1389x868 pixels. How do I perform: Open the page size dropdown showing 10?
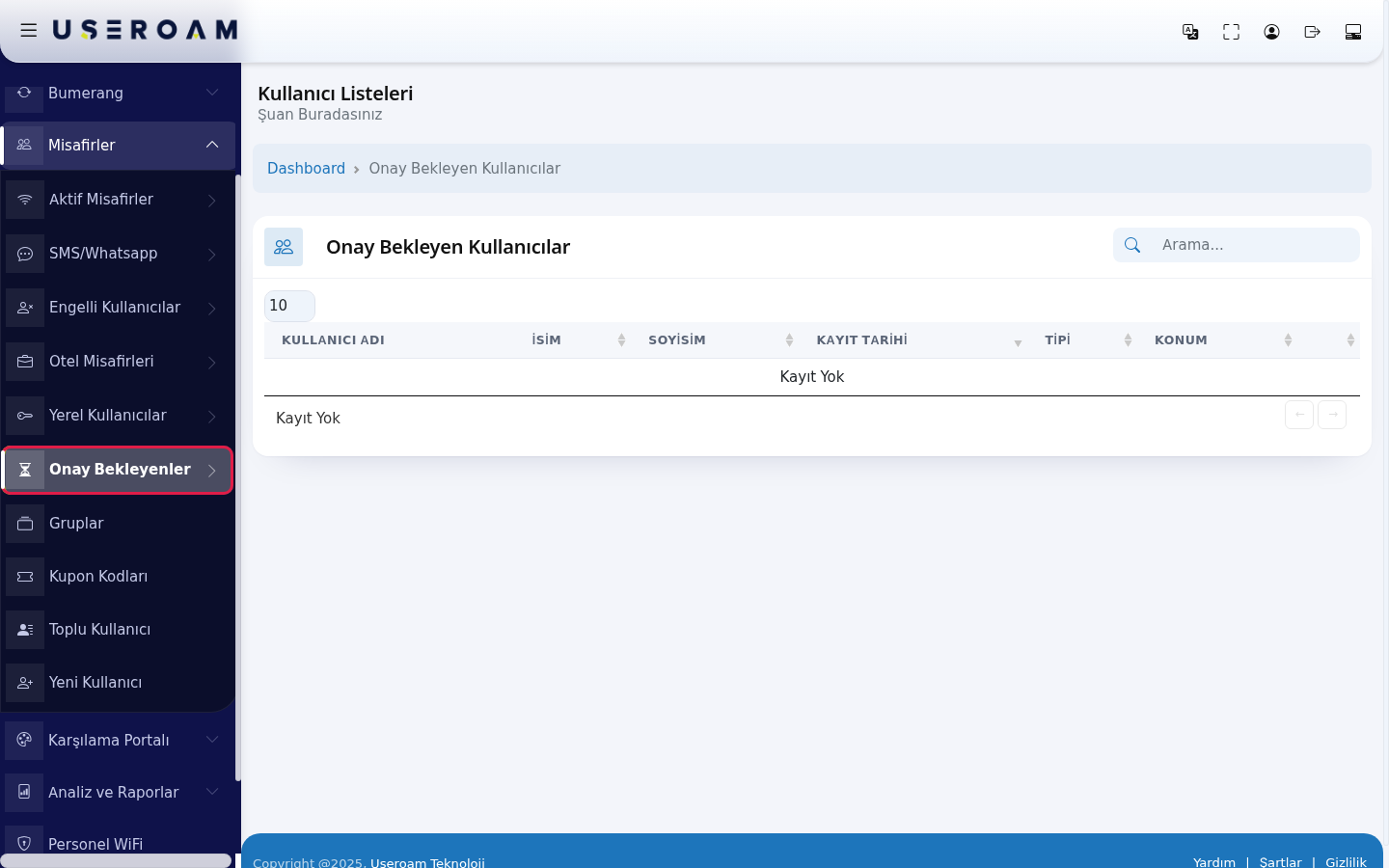point(289,306)
